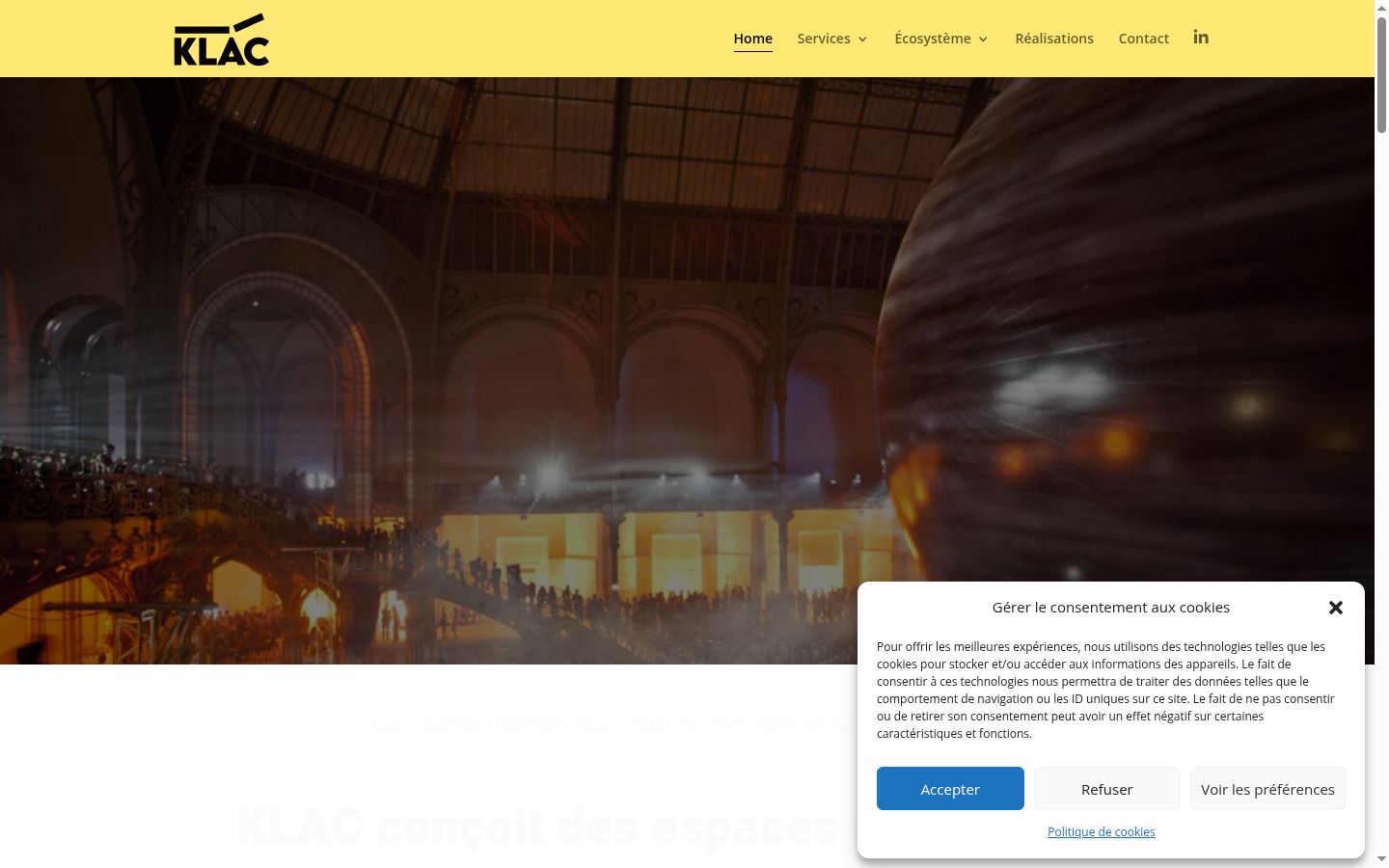Go to the Home menu item

752,39
